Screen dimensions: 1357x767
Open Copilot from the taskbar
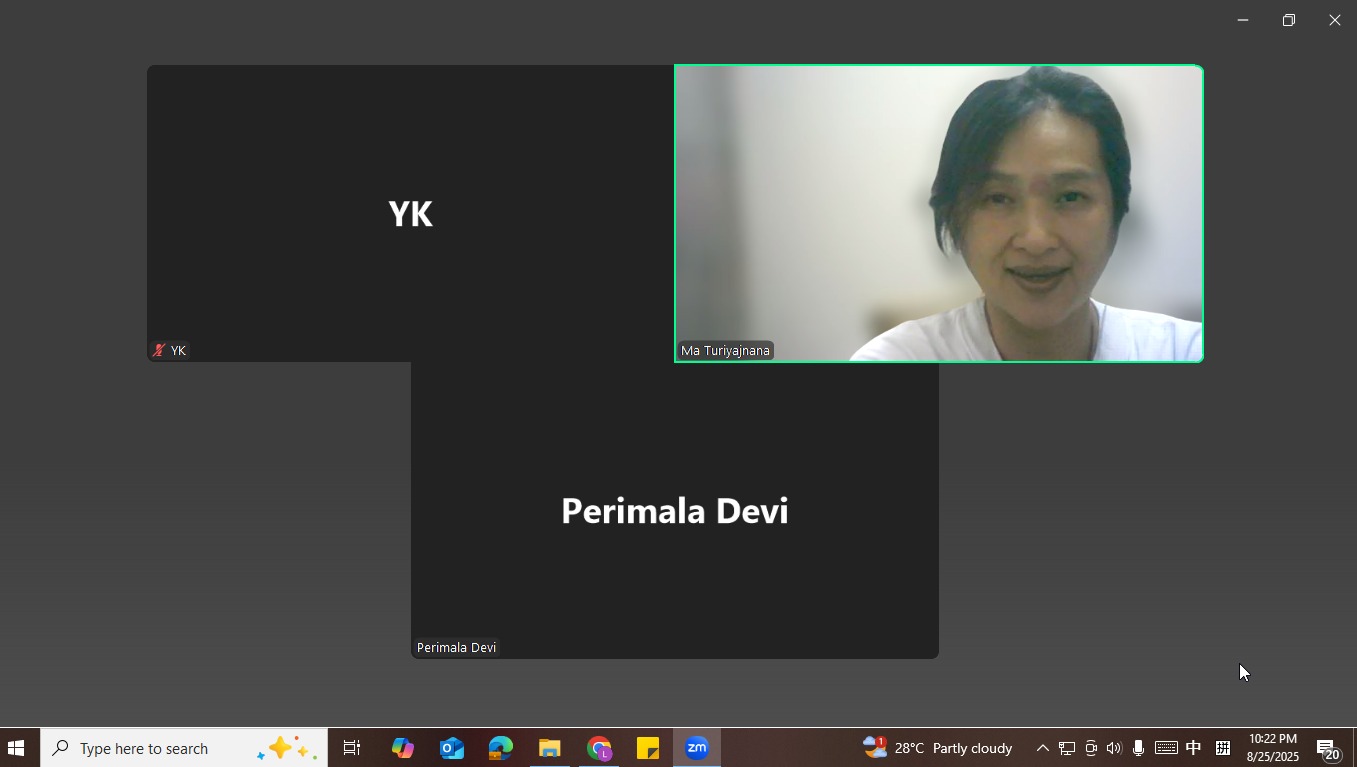click(402, 748)
